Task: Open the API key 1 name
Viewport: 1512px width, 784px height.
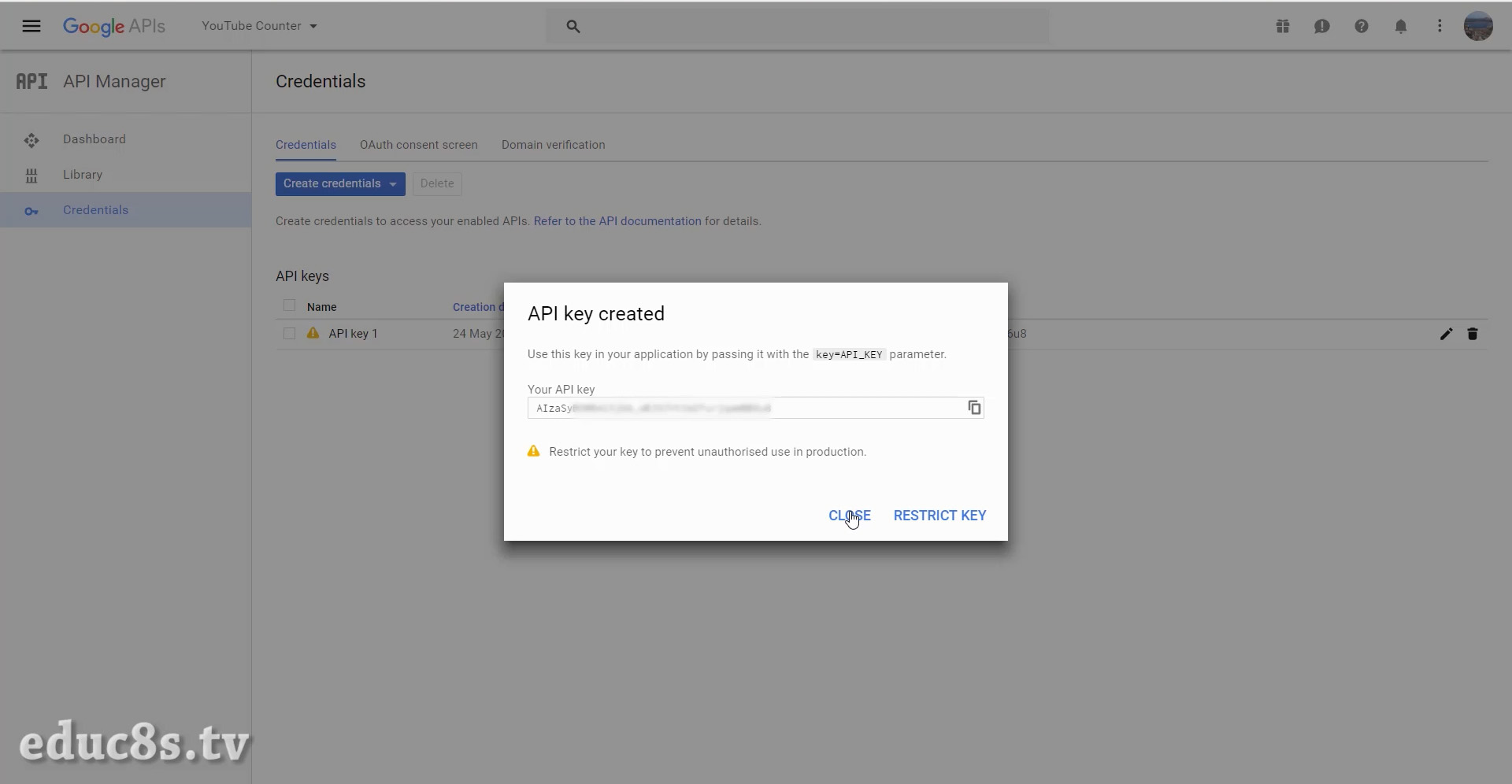Action: coord(354,334)
